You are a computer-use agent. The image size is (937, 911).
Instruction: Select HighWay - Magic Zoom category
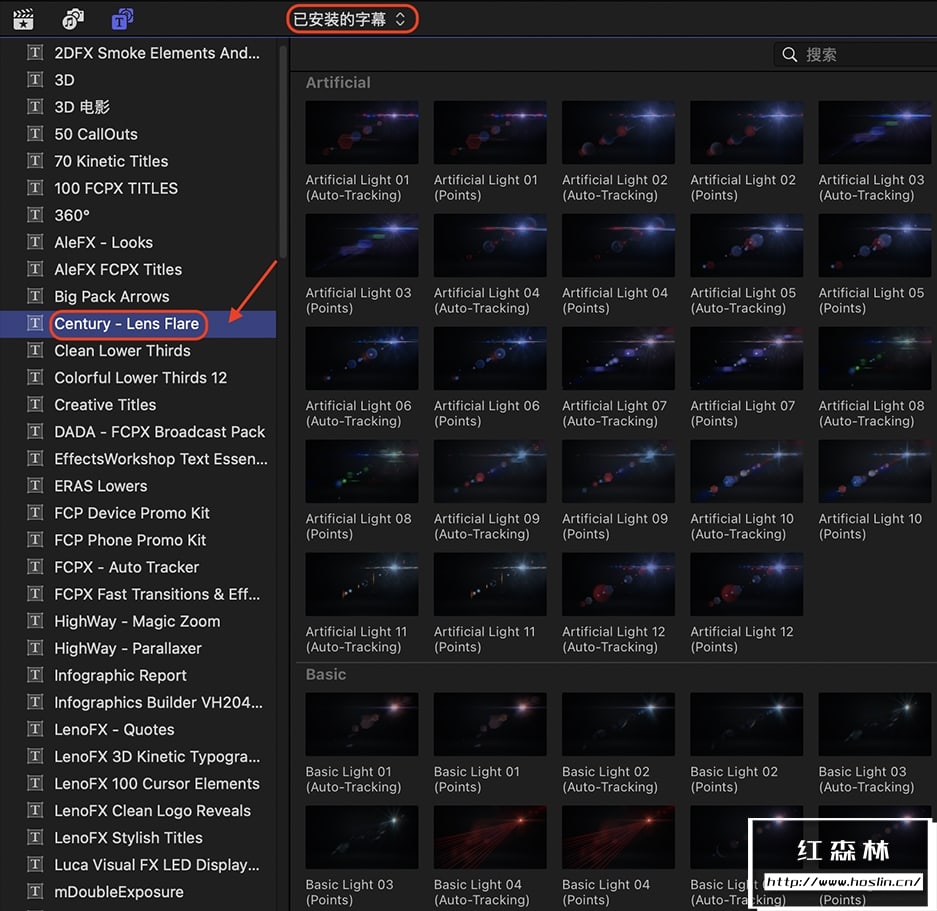tap(138, 621)
